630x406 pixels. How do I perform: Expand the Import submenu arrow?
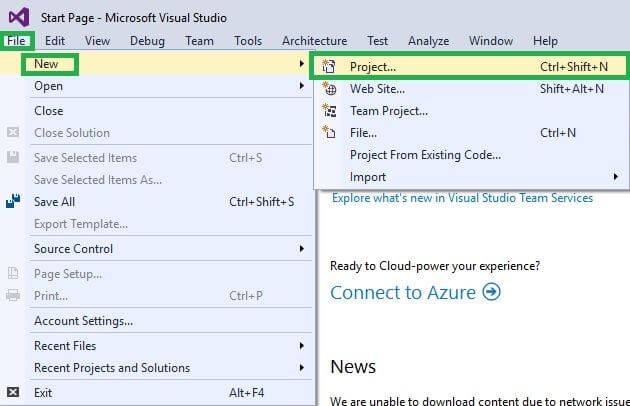[x=615, y=177]
